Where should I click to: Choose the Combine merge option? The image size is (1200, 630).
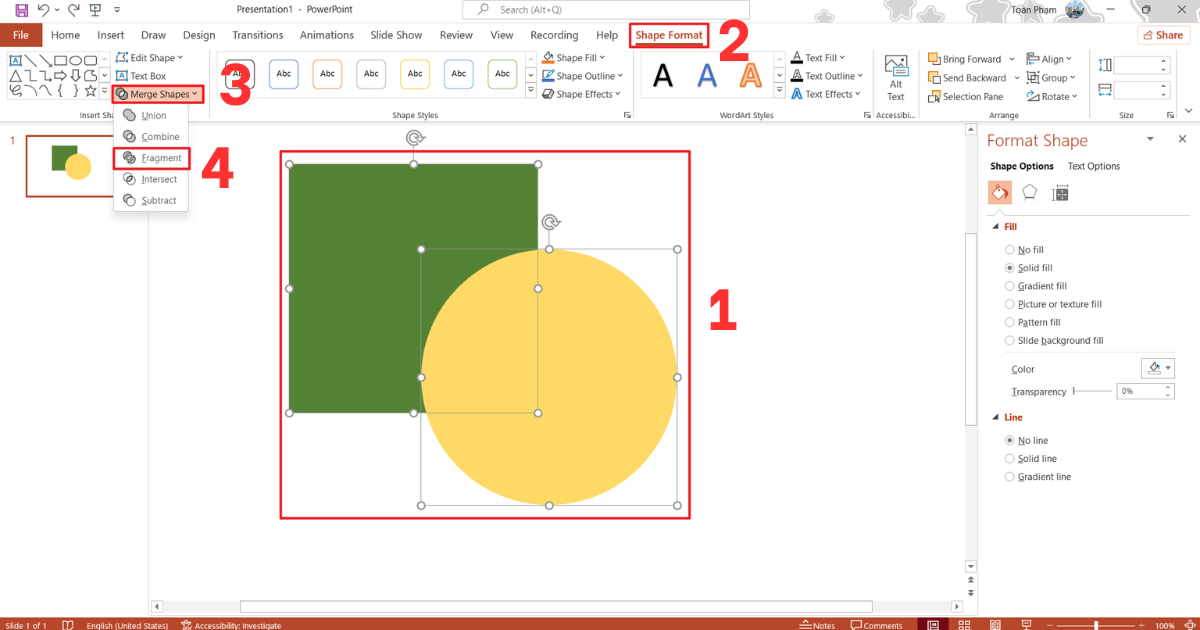click(x=151, y=137)
